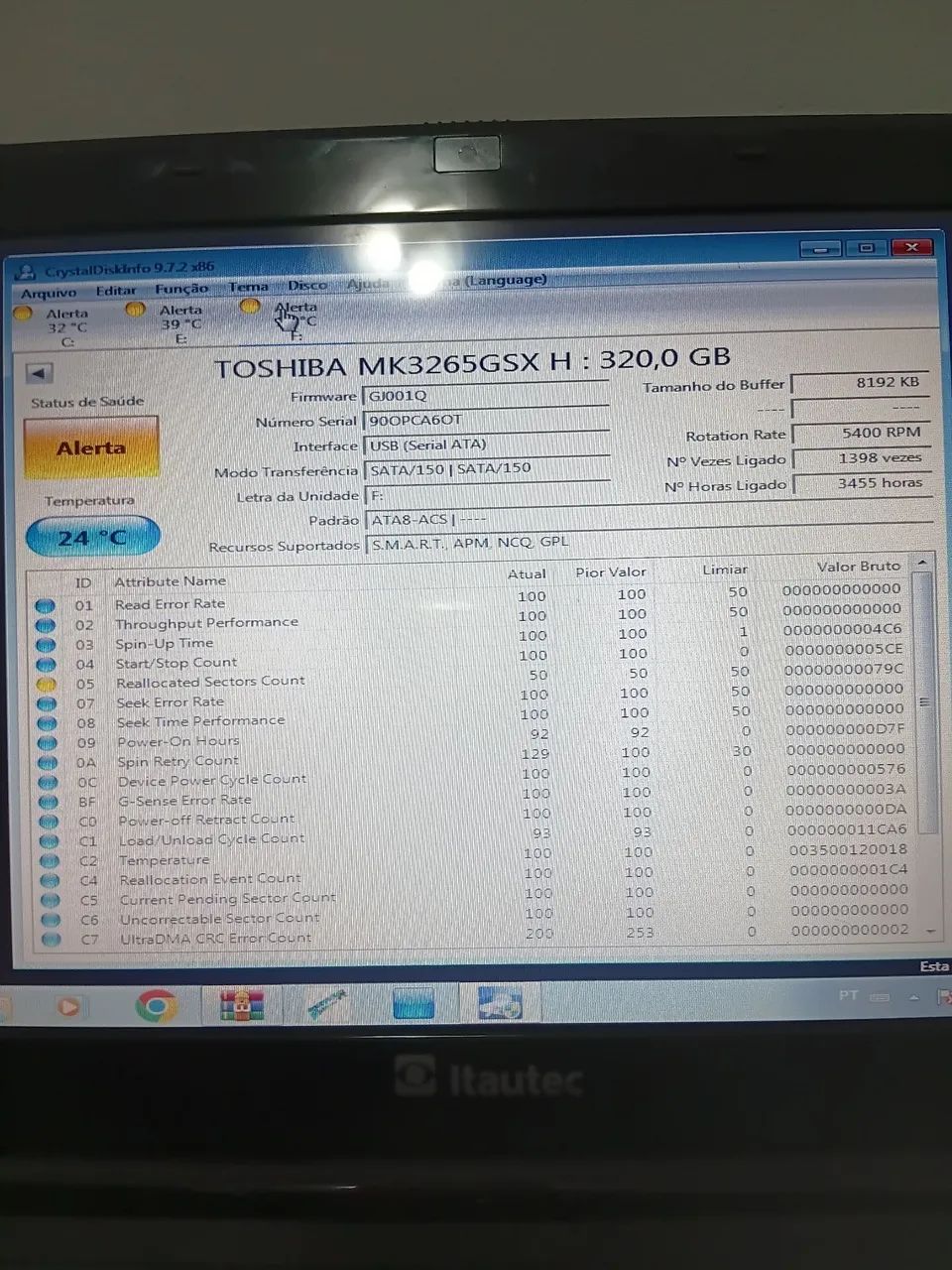Image resolution: width=952 pixels, height=1270 pixels.
Task: Click the status icon for UltraDMA CRC Error Count
Action: coord(53,939)
